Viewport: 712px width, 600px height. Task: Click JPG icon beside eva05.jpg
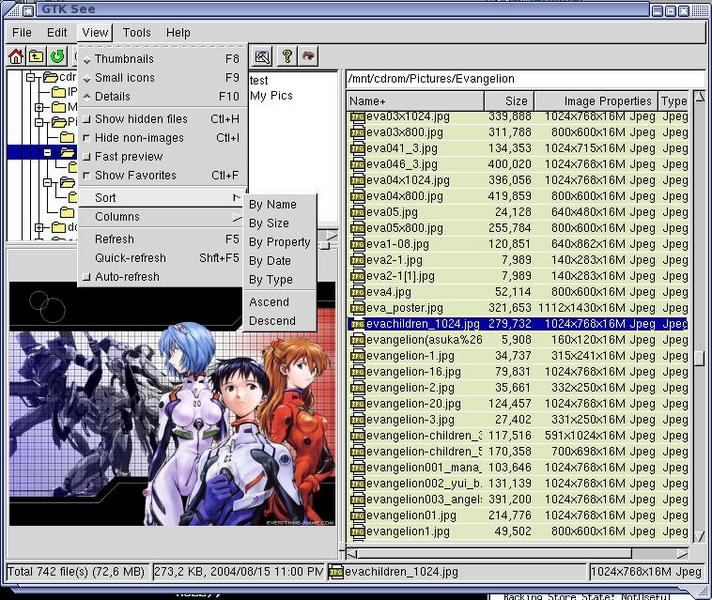point(357,213)
